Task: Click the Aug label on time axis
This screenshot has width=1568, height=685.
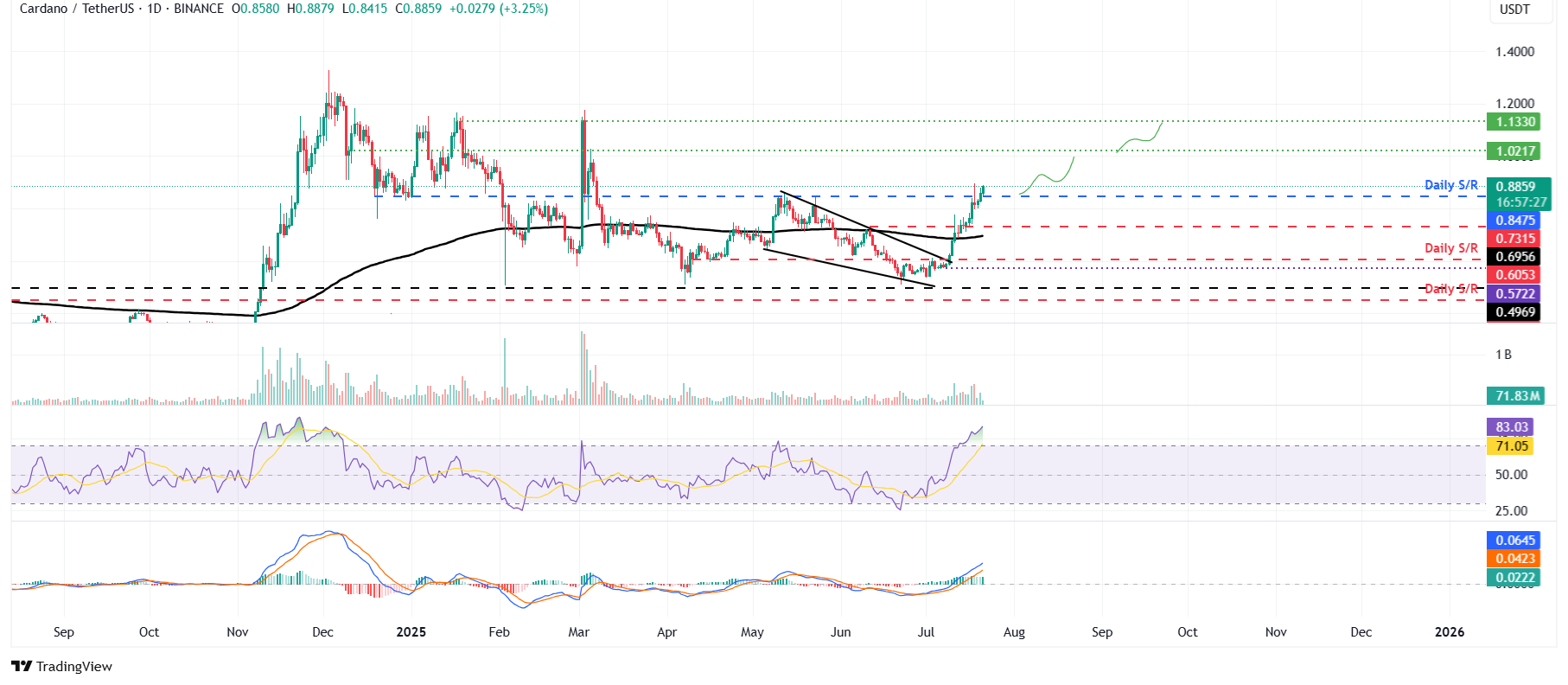Action: [1014, 632]
